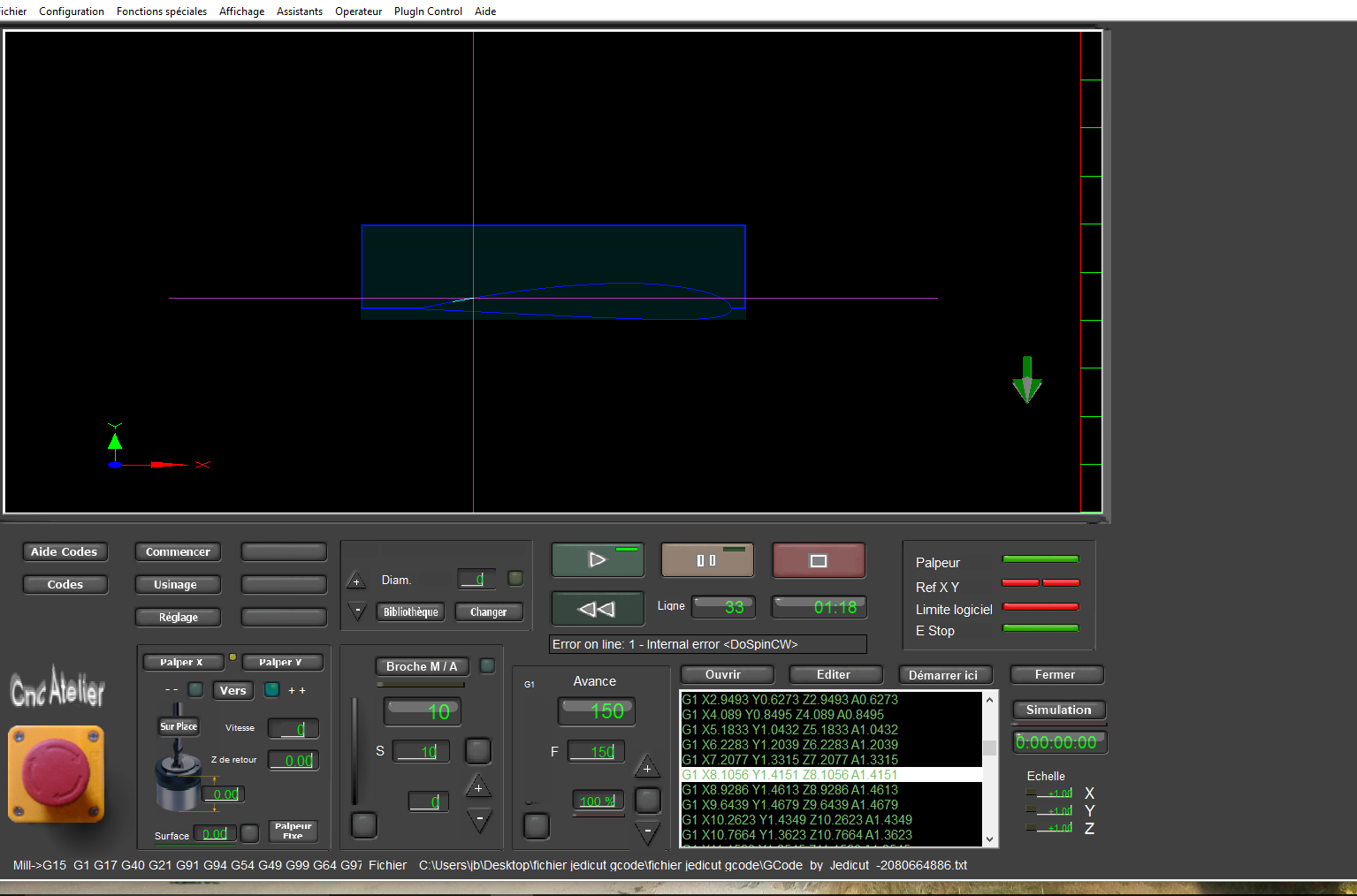Click the feed rate Avance plus triangle
Viewport: 1357px width, 896px height.
pos(647,767)
